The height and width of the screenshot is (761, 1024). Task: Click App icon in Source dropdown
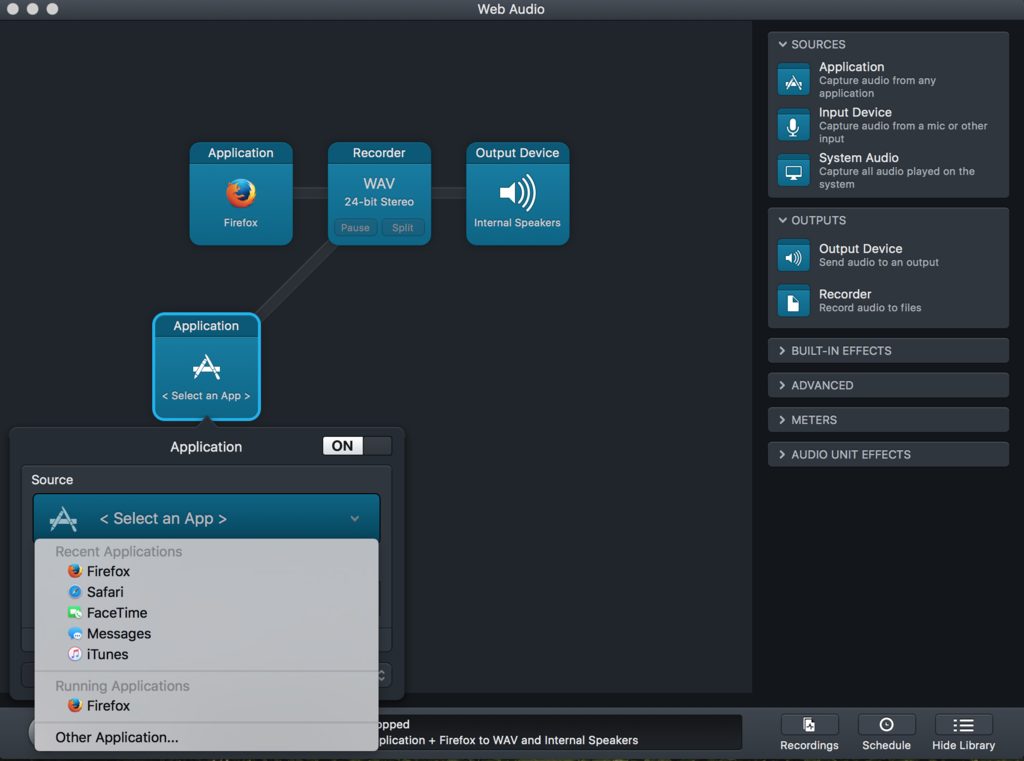point(63,519)
